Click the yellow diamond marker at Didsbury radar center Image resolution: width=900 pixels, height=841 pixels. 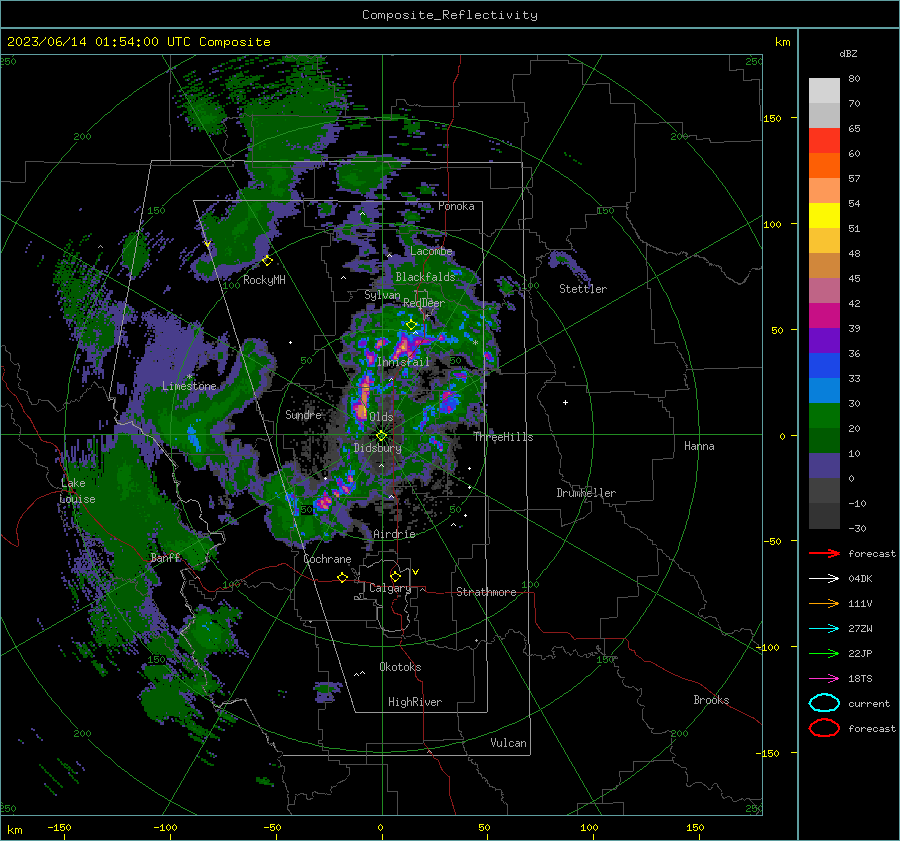pos(381,436)
